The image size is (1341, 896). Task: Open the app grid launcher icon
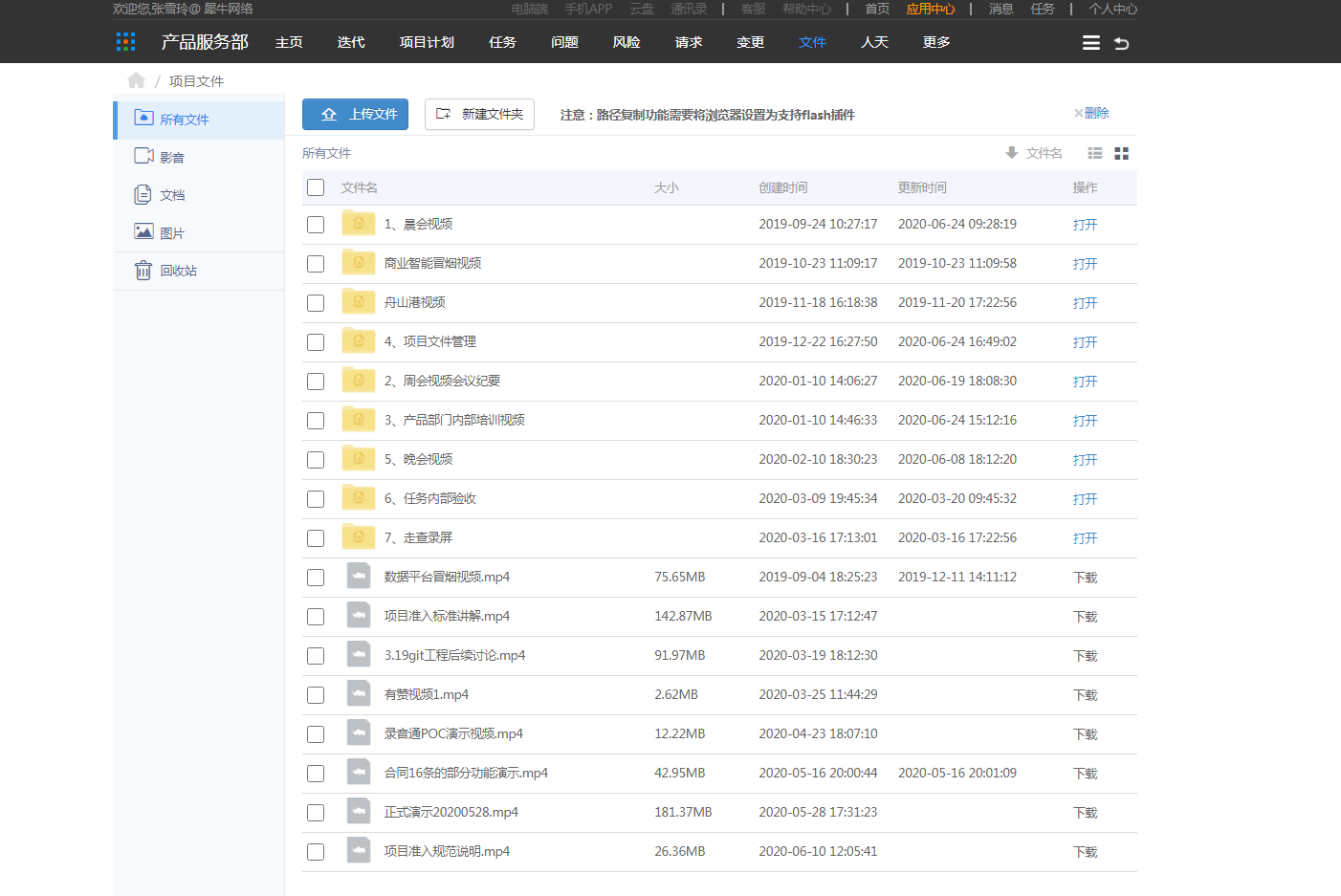pyautogui.click(x=125, y=42)
